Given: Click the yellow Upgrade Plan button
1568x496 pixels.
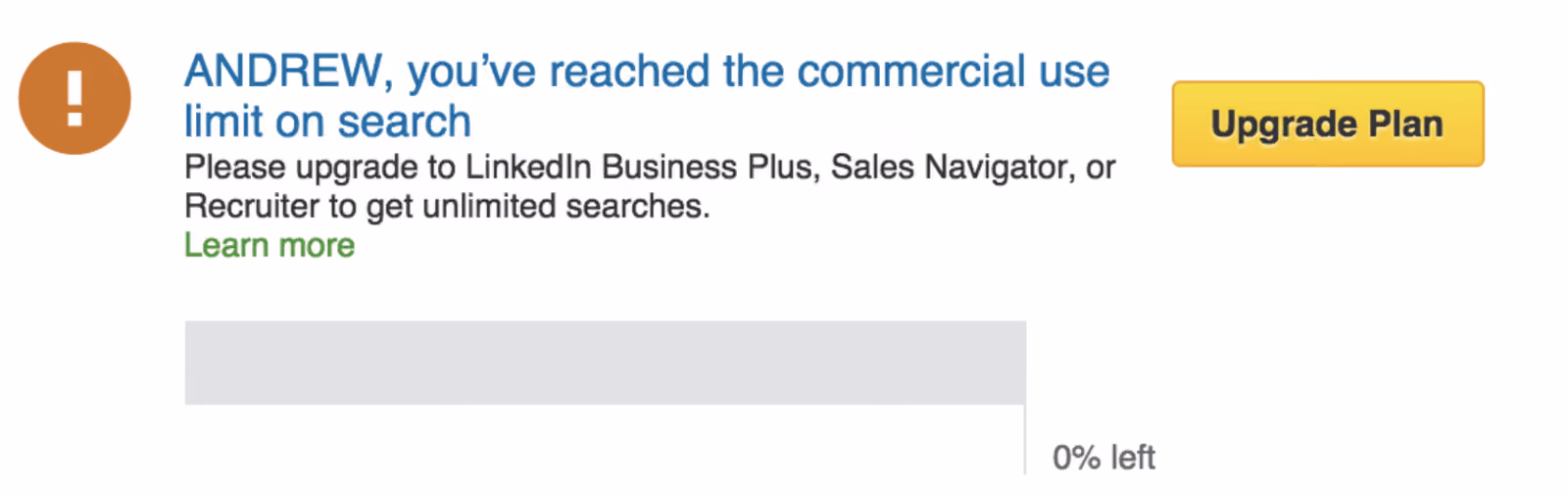Looking at the screenshot, I should tap(1328, 124).
